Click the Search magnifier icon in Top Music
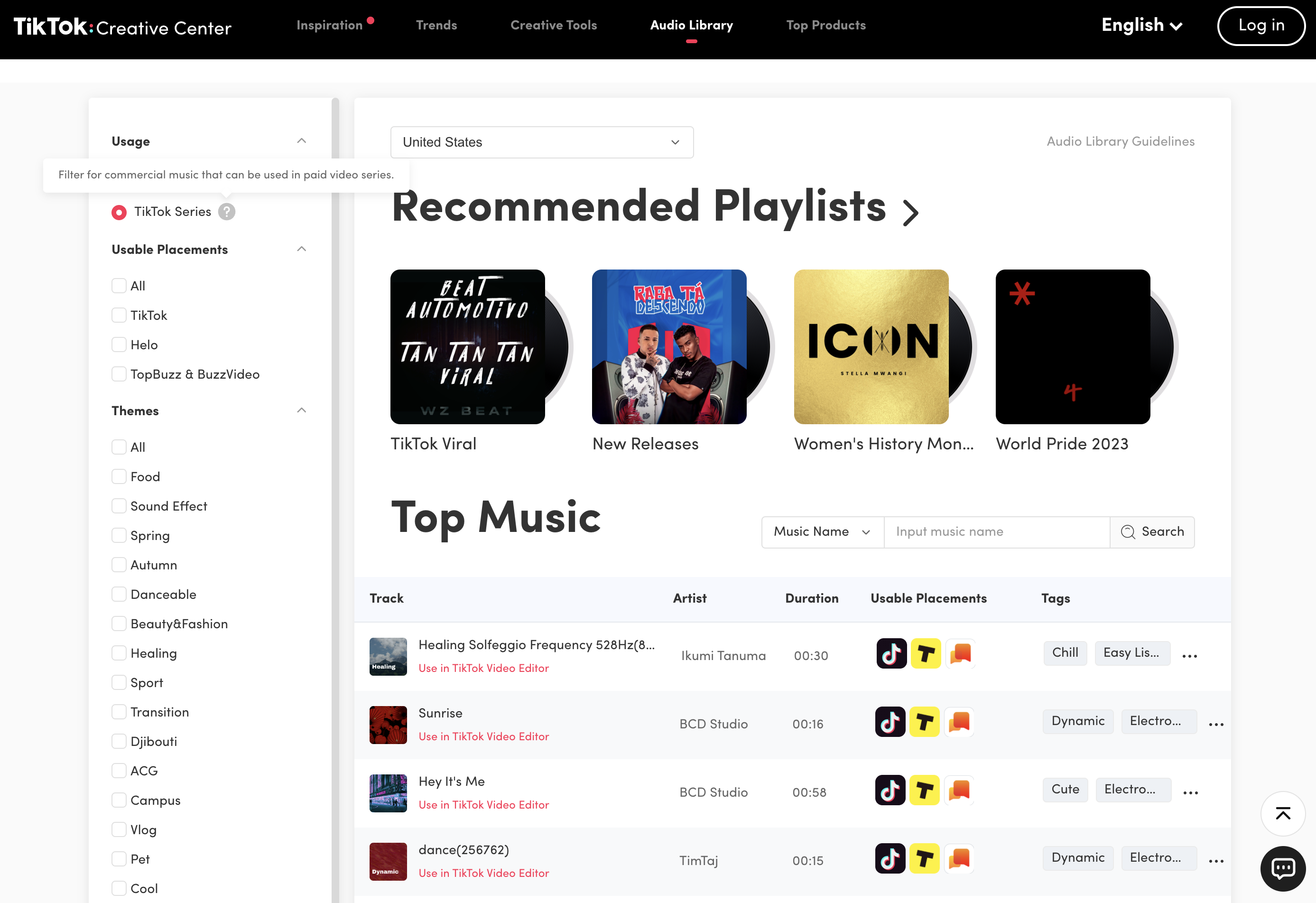The image size is (1316, 903). (1128, 531)
